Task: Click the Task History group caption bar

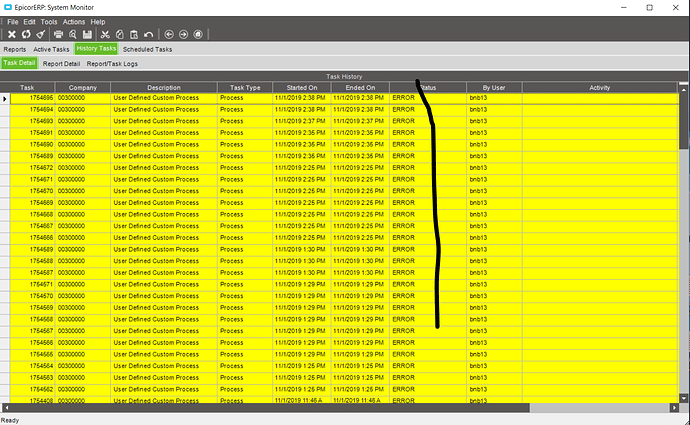Action: pyautogui.click(x=344, y=77)
